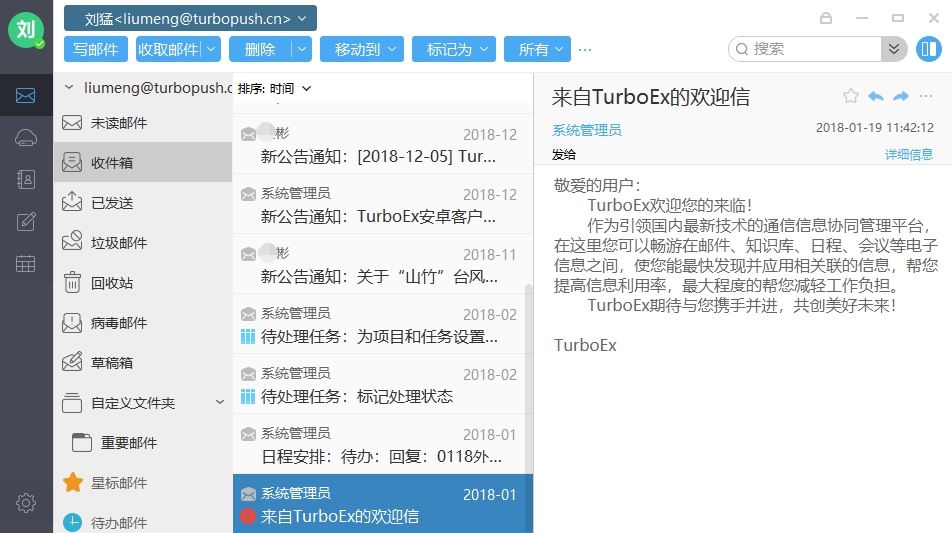Image resolution: width=952 pixels, height=533 pixels.
Task: Collapse the liumeng@turbopush account tree
Action: click(x=69, y=87)
